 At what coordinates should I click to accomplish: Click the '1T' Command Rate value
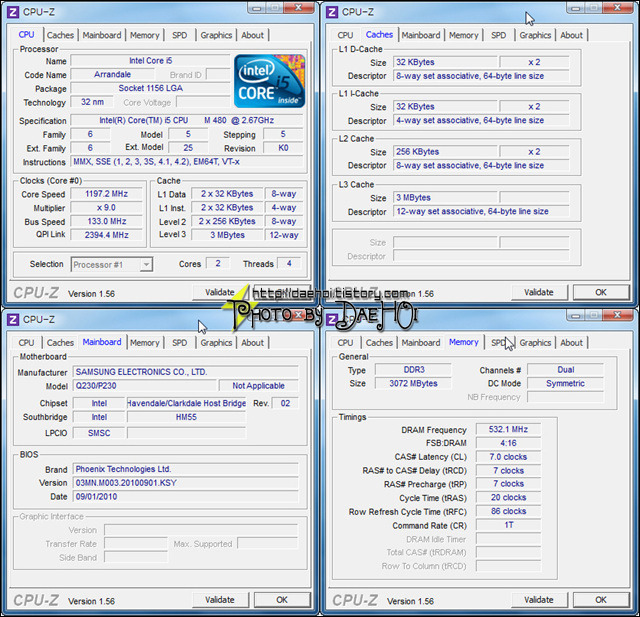pyautogui.click(x=509, y=525)
